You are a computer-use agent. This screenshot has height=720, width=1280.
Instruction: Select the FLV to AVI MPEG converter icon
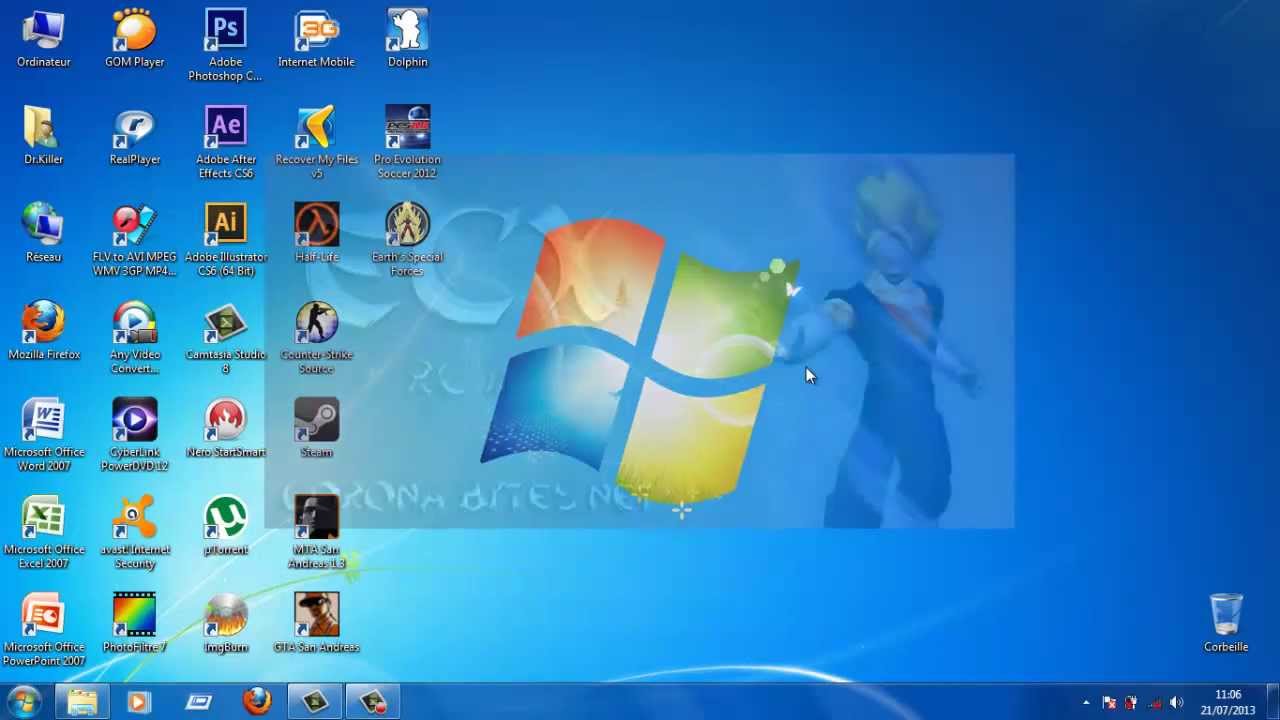134,241
